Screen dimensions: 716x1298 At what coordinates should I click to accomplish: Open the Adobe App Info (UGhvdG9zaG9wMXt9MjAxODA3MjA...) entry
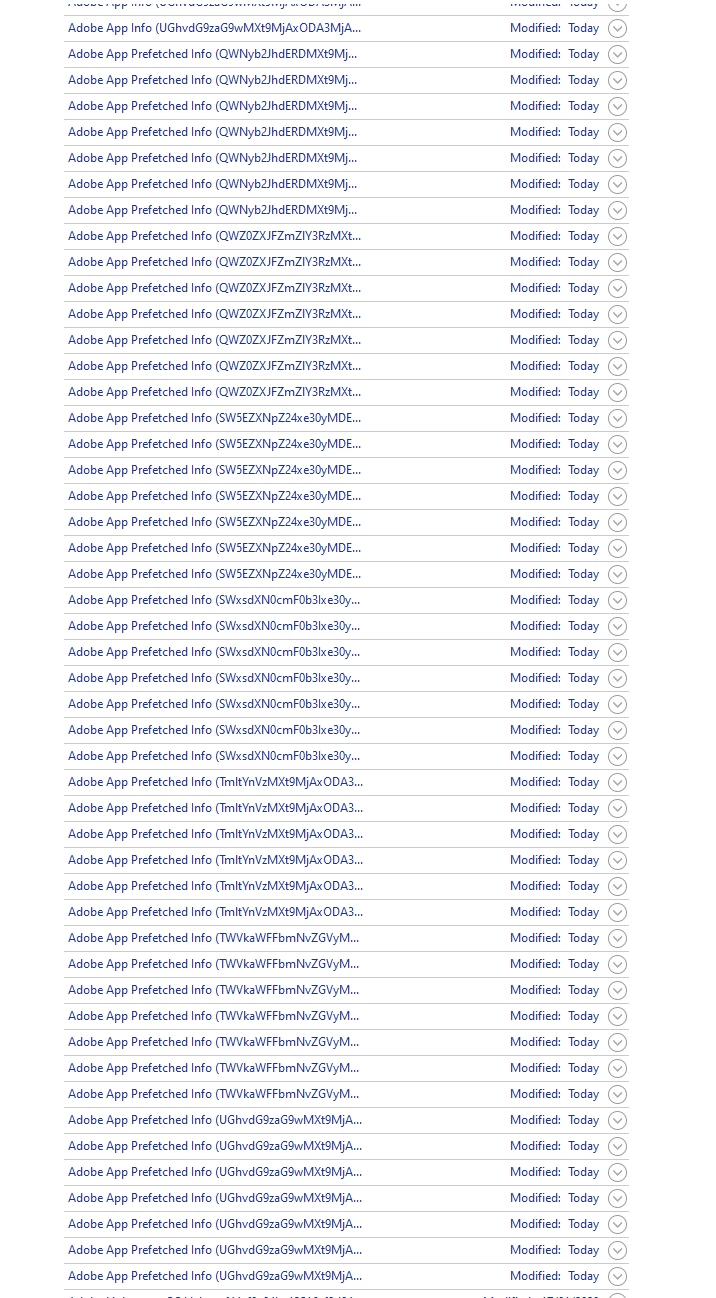coord(215,28)
